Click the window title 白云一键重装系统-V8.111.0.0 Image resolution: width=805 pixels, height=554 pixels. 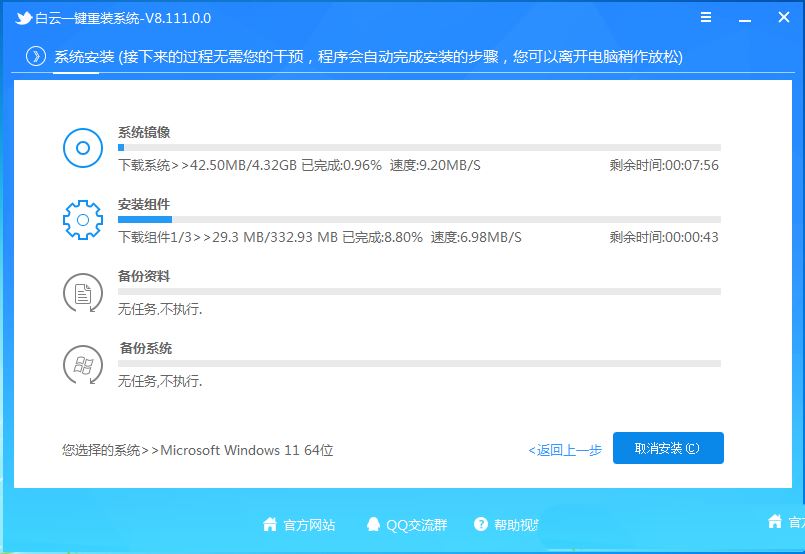click(x=123, y=18)
